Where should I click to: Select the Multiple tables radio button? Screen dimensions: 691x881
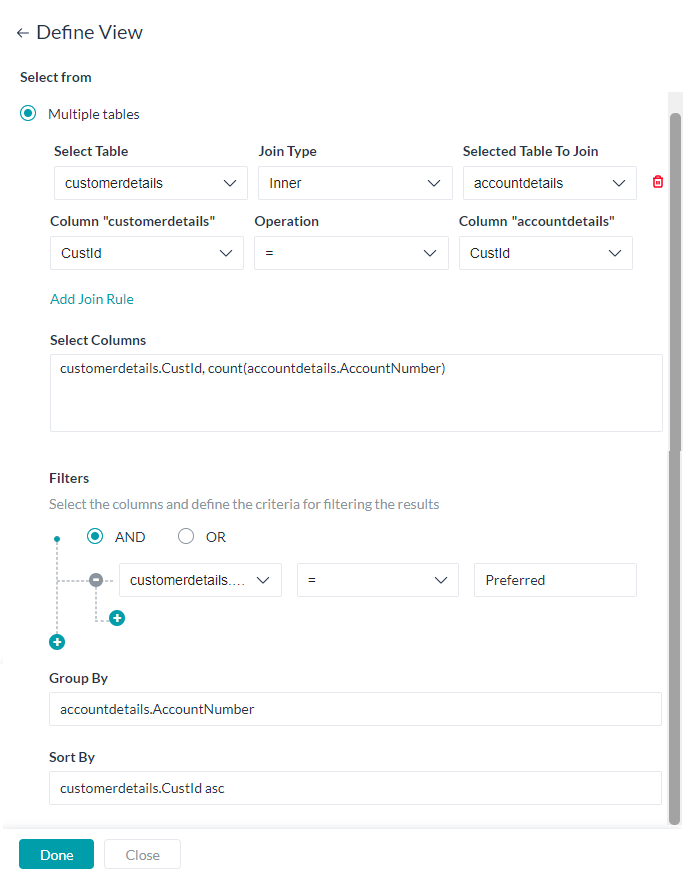click(x=28, y=113)
